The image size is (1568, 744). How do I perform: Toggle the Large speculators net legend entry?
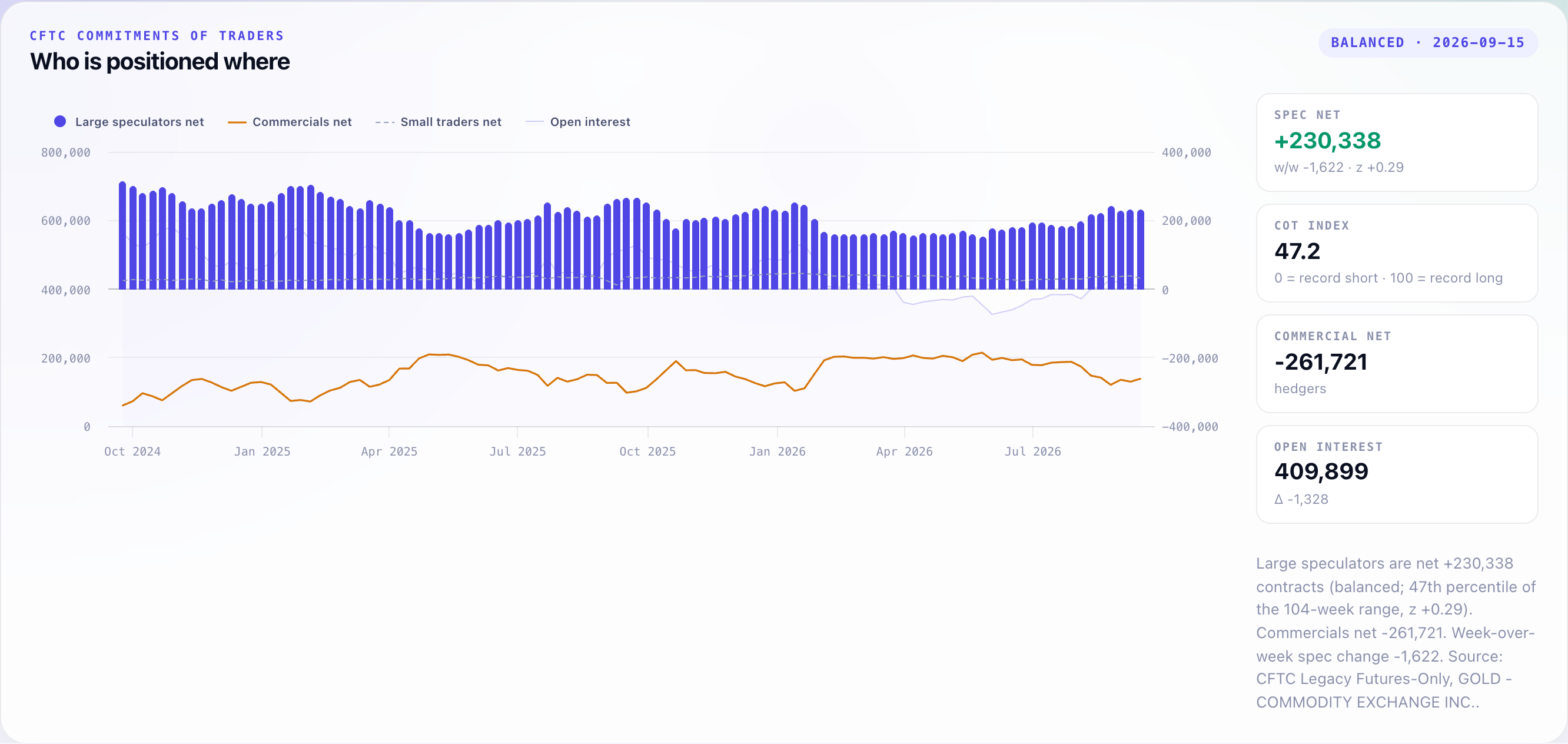129,122
